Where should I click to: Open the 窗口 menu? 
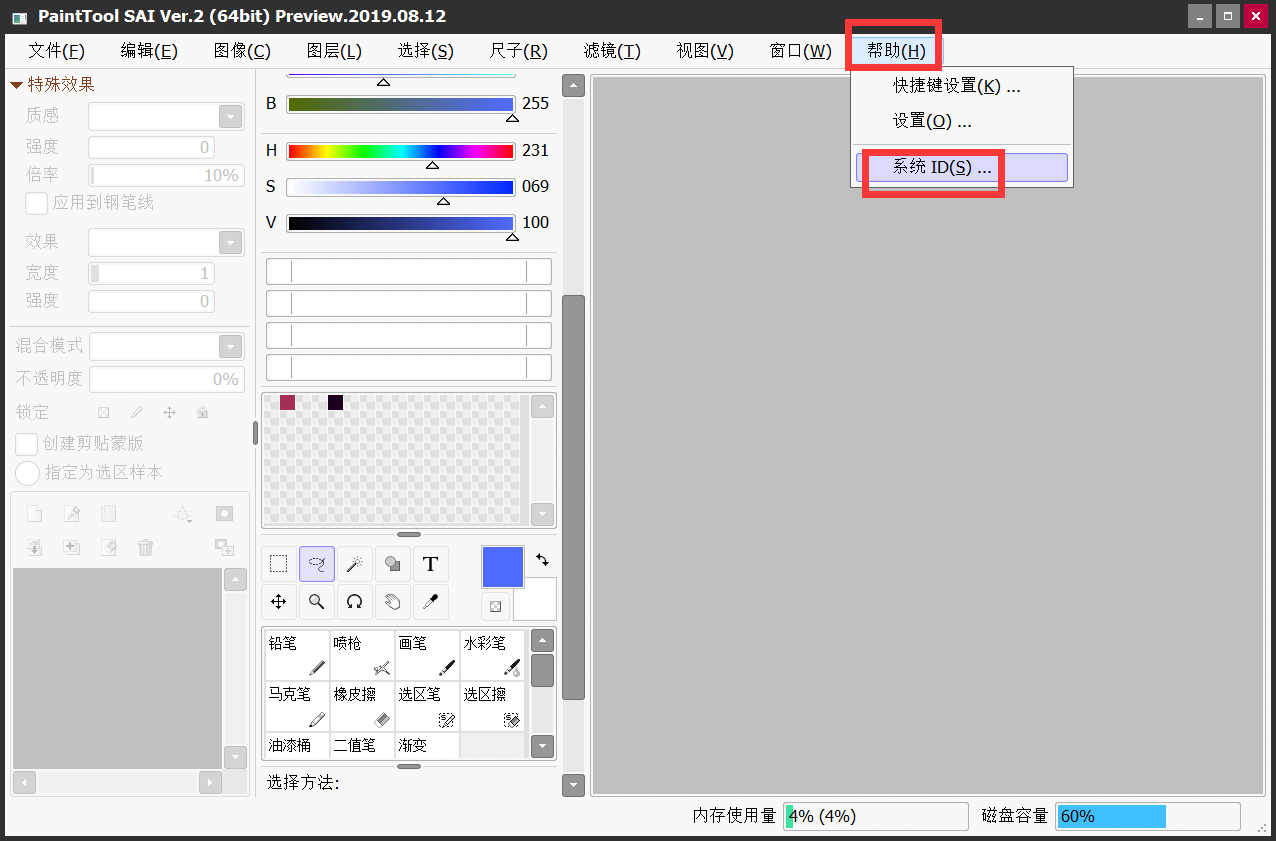pyautogui.click(x=800, y=51)
